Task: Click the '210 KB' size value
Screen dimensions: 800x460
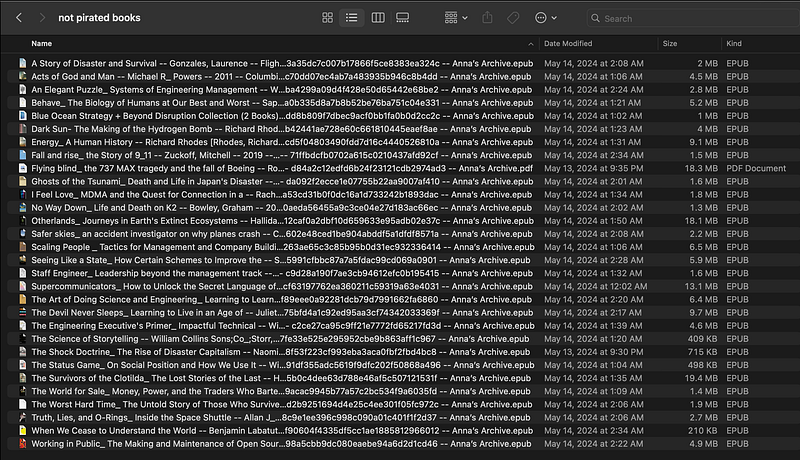Action: 702,430
